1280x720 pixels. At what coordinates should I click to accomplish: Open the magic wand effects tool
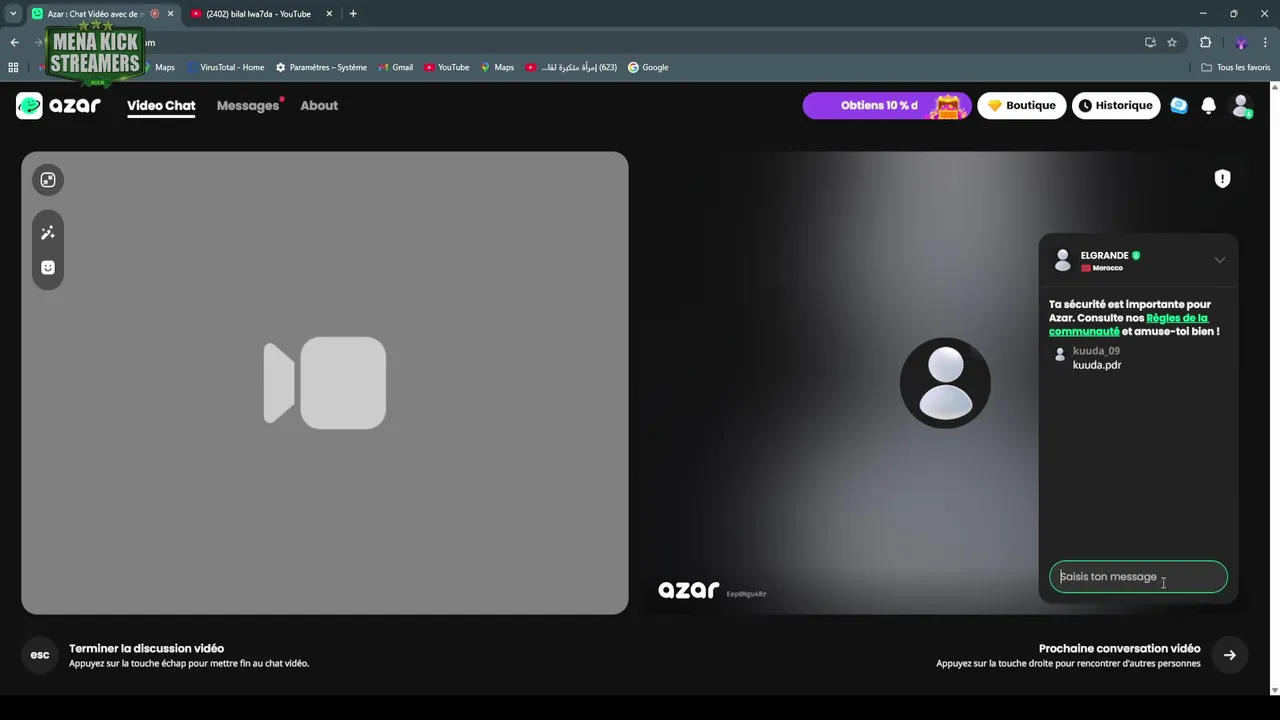coord(48,232)
